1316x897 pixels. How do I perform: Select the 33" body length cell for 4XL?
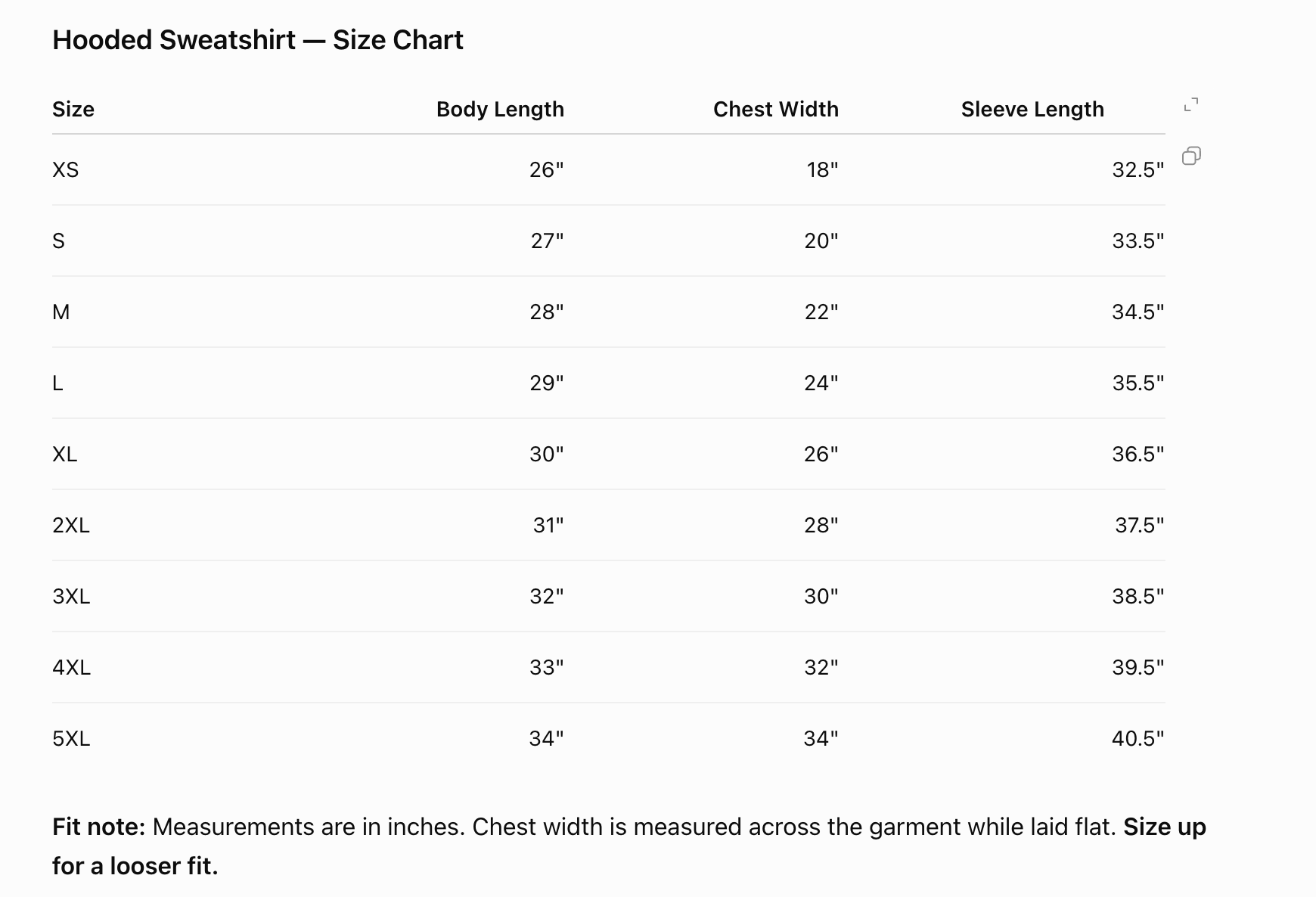pyautogui.click(x=547, y=668)
